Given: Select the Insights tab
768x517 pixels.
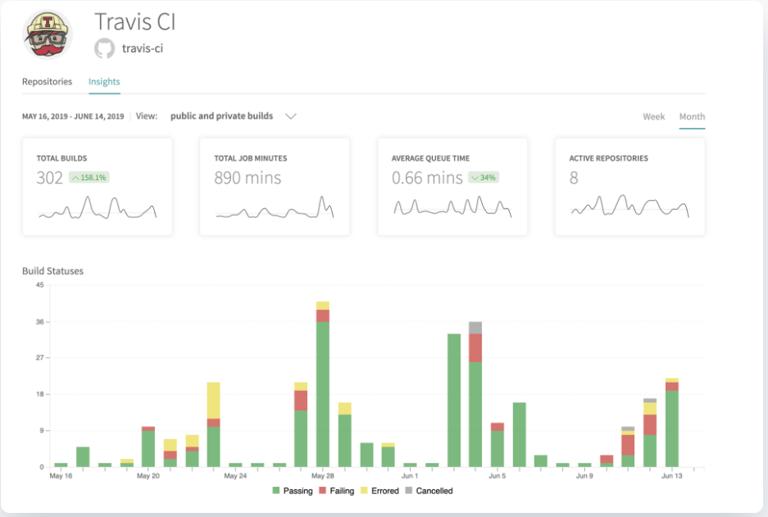Looking at the screenshot, I should pos(104,82).
